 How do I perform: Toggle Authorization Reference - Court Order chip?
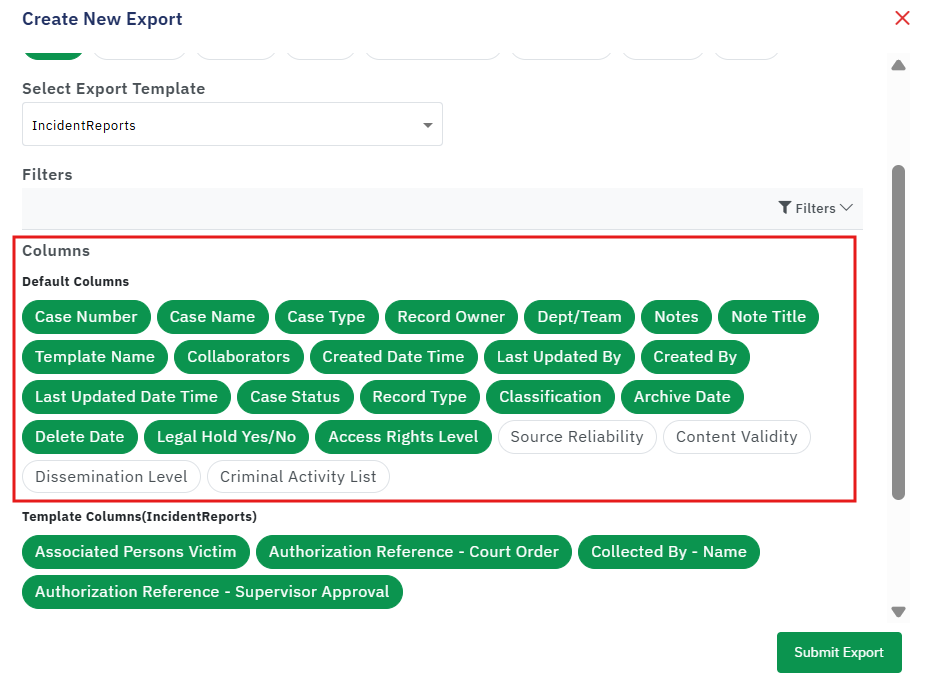414,552
